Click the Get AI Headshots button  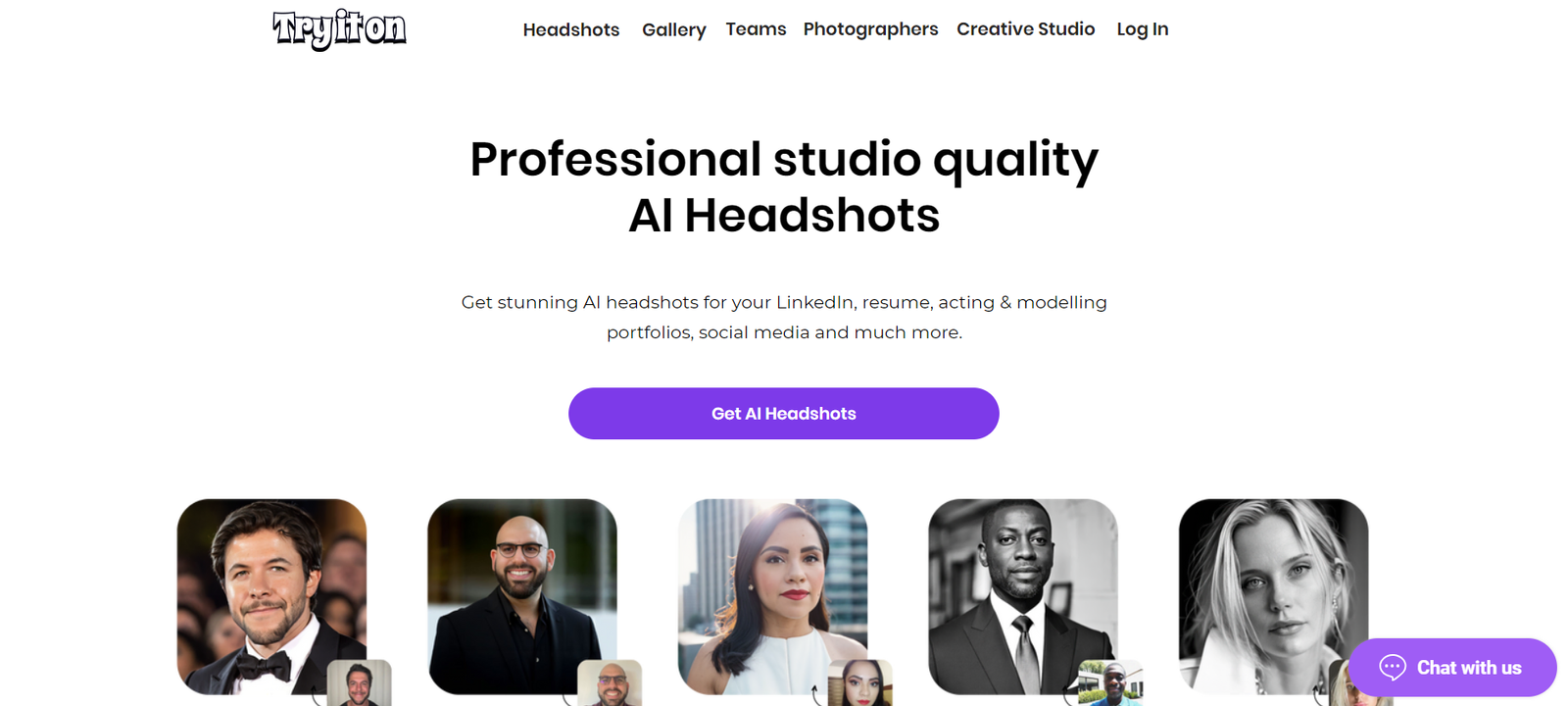point(784,414)
